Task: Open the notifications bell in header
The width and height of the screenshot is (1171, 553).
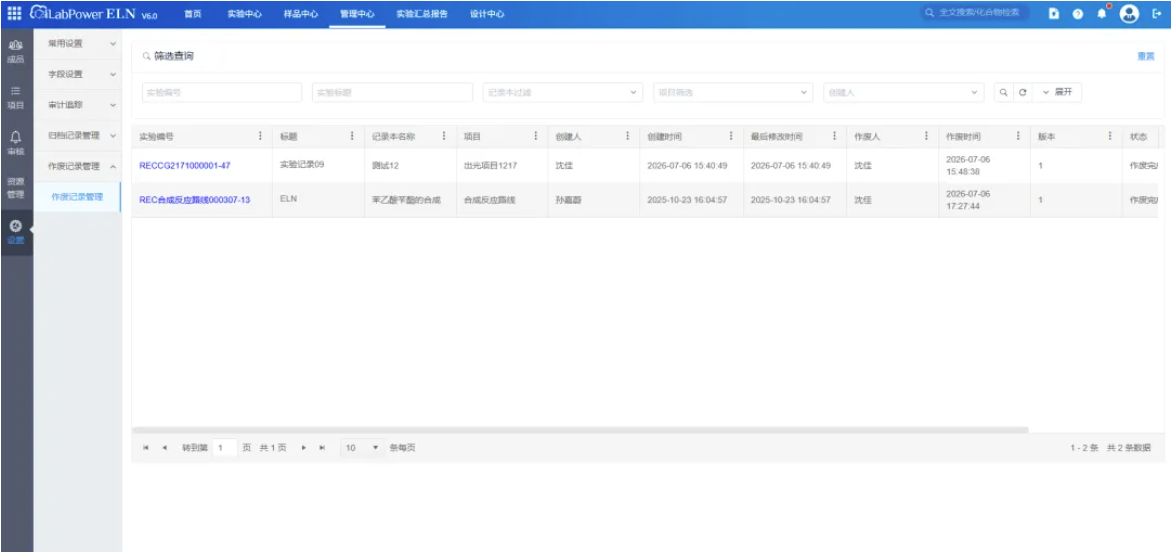Action: pos(1102,13)
